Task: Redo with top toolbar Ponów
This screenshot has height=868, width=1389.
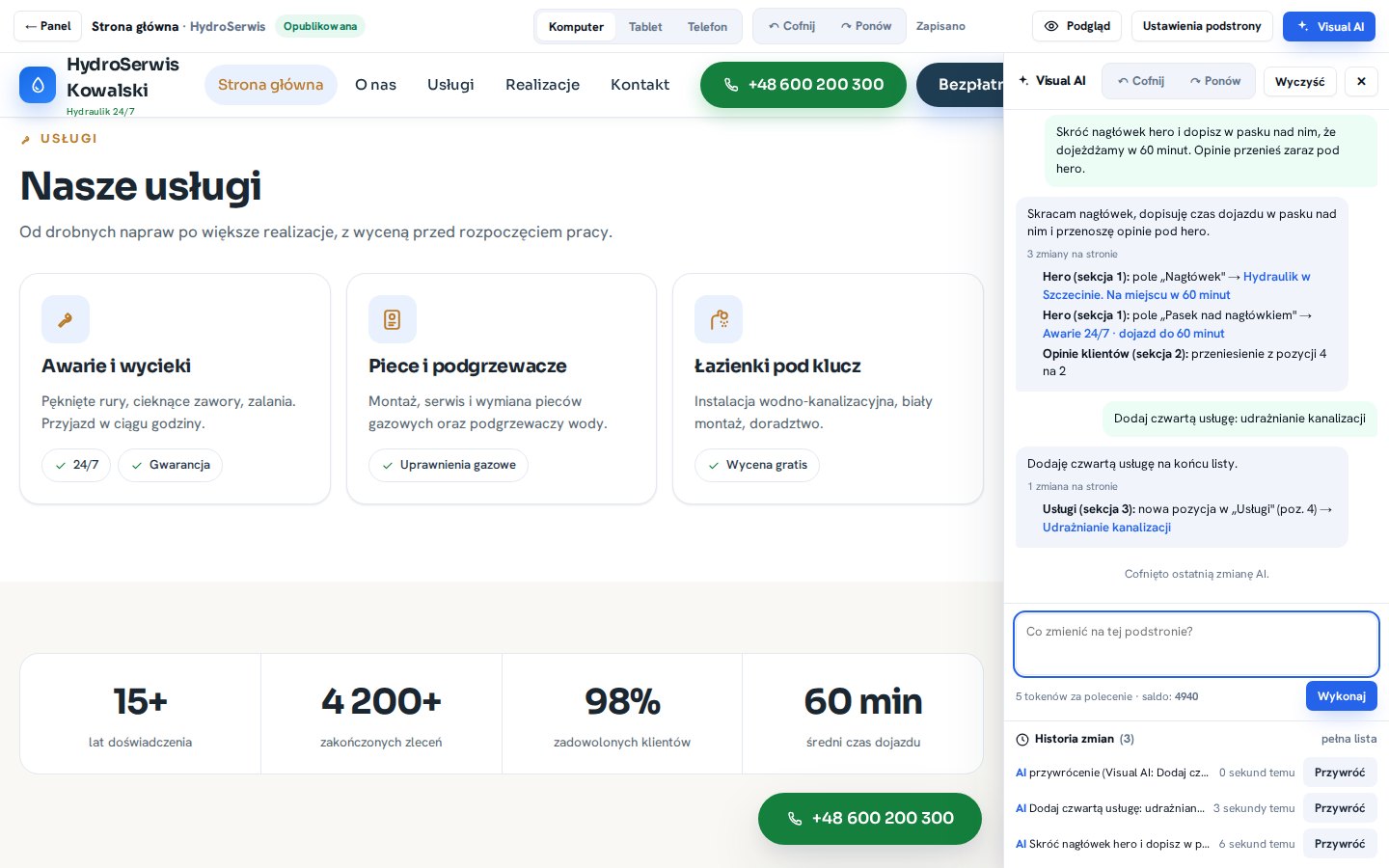Action: pos(866,26)
